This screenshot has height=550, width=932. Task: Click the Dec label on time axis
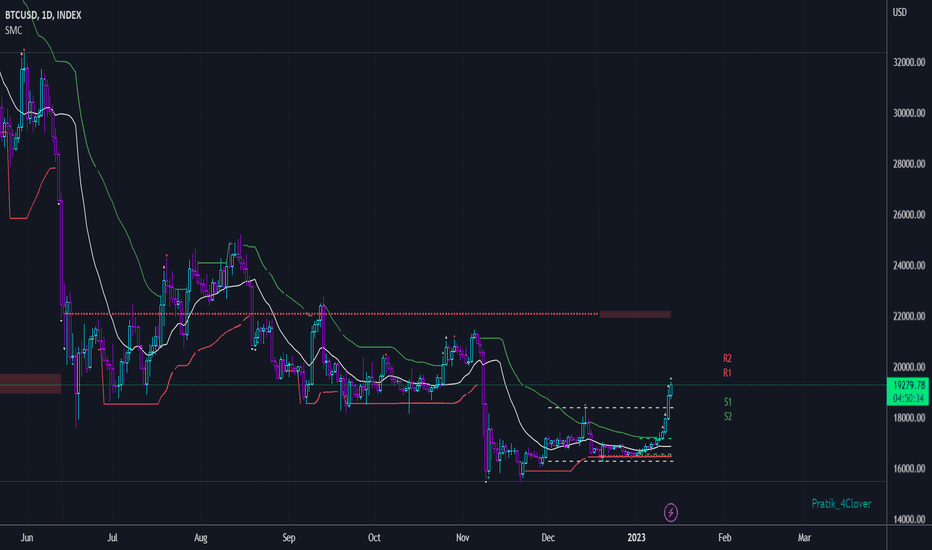click(548, 538)
